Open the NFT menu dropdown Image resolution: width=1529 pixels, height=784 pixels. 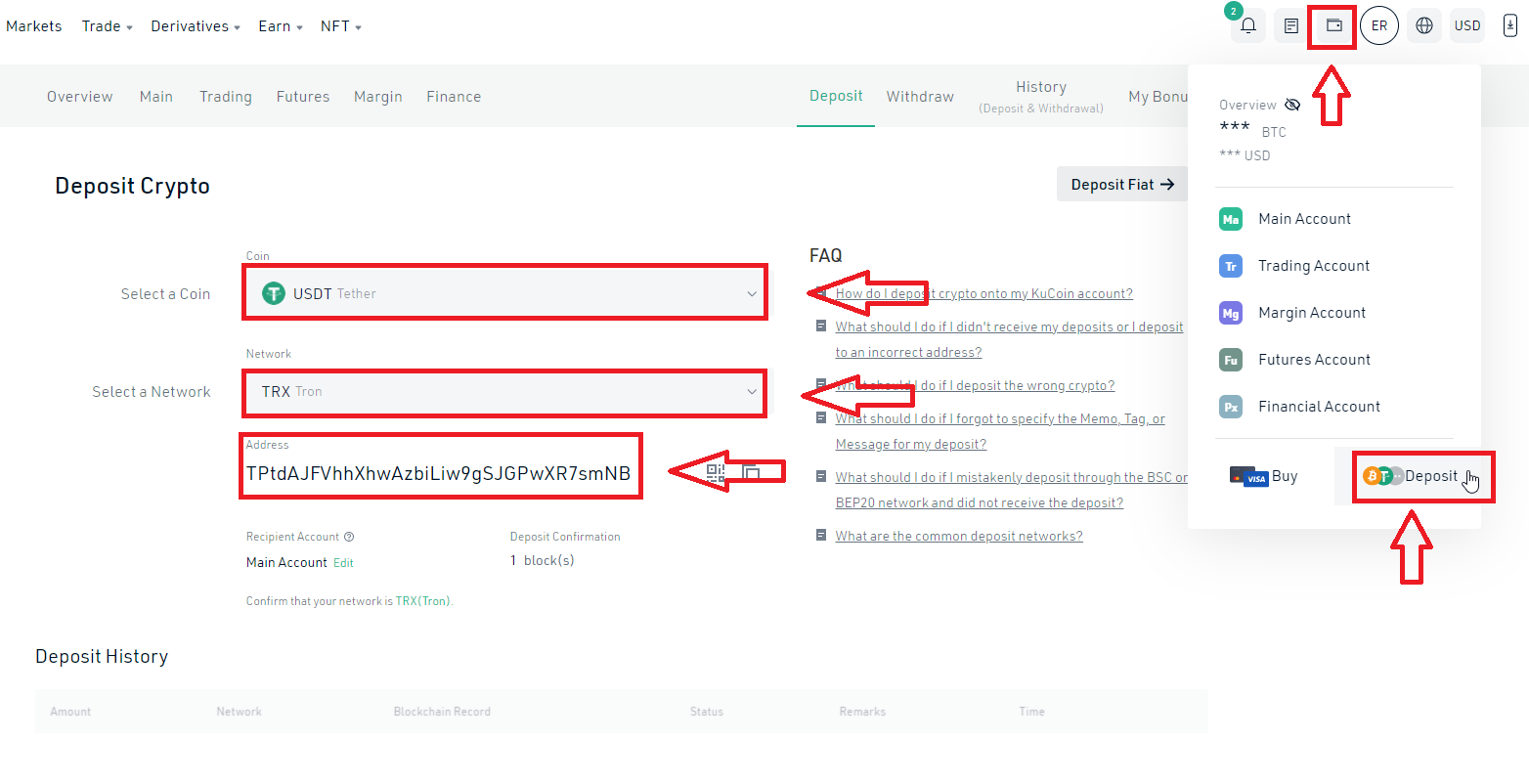tap(341, 26)
